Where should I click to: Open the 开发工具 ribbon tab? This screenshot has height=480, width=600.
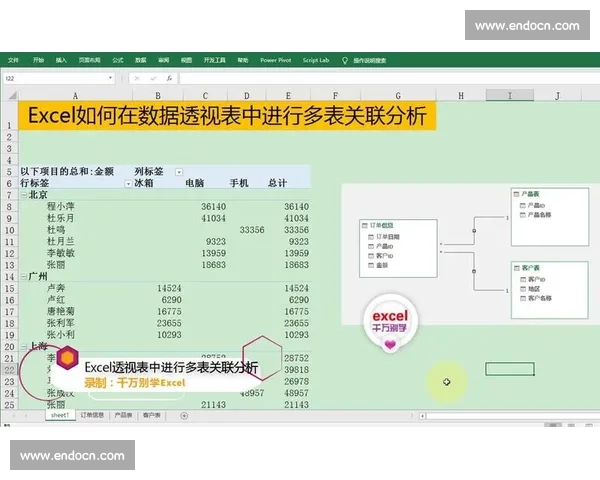tap(215, 60)
